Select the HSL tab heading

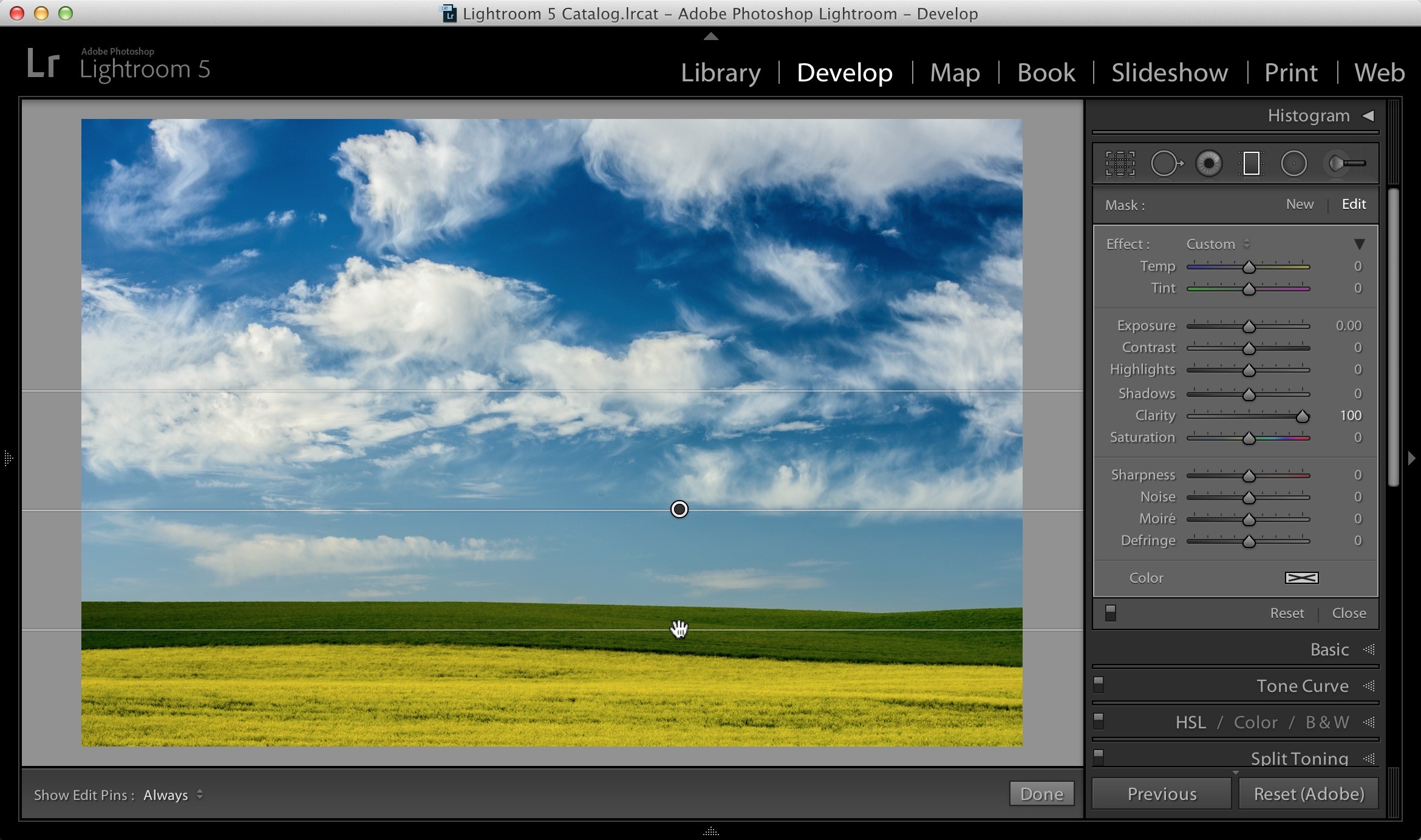[1190, 722]
